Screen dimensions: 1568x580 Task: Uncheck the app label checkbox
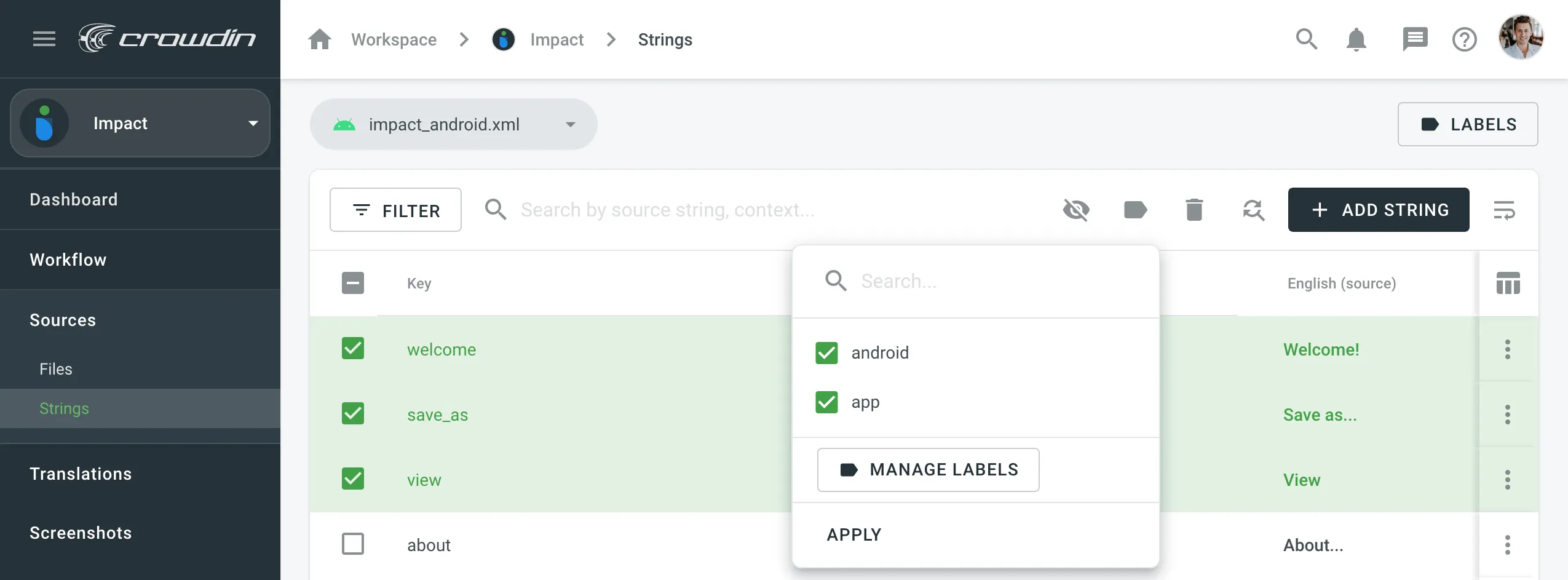pos(826,402)
